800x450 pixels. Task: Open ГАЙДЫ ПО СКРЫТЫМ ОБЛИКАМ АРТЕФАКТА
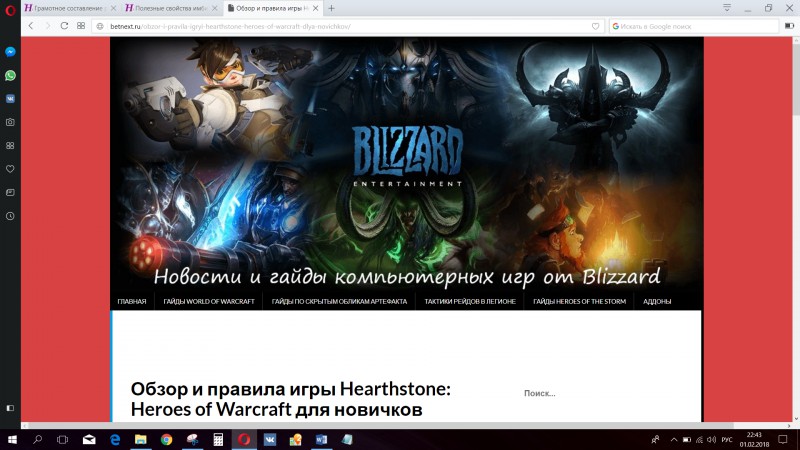(339, 302)
